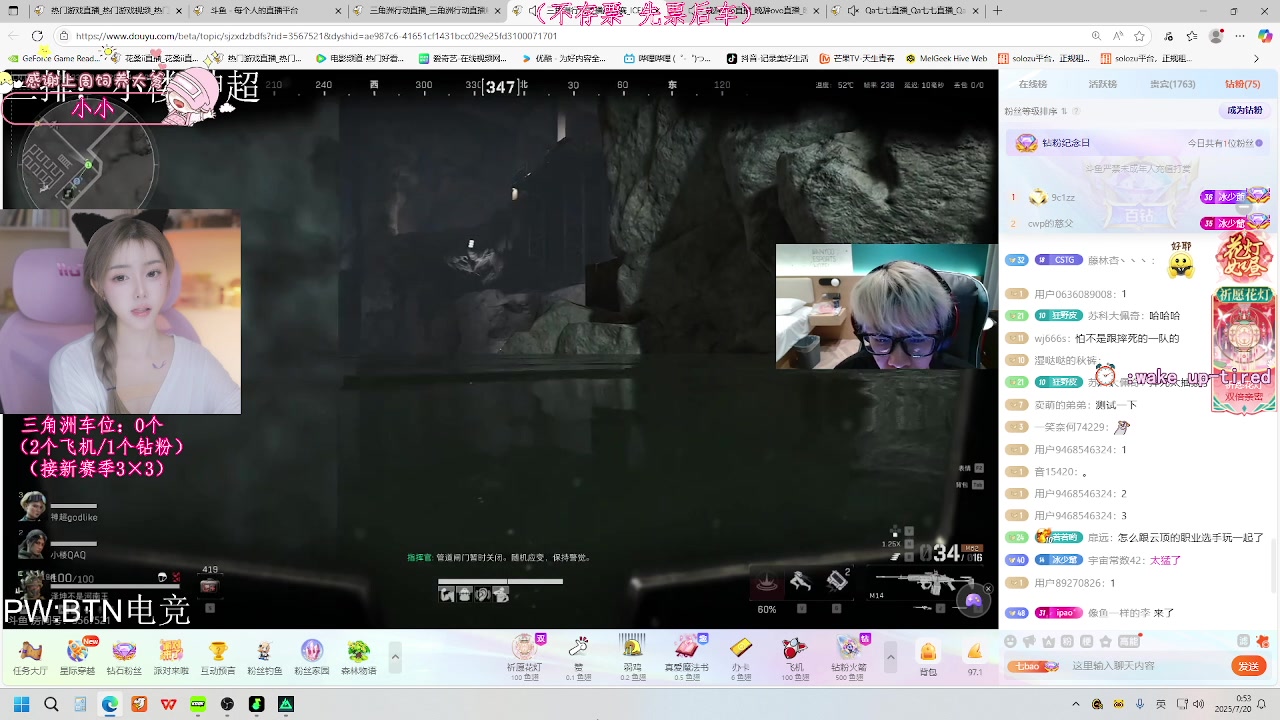Click the 成为钻粉 button
The width and height of the screenshot is (1280, 720).
pos(1245,111)
